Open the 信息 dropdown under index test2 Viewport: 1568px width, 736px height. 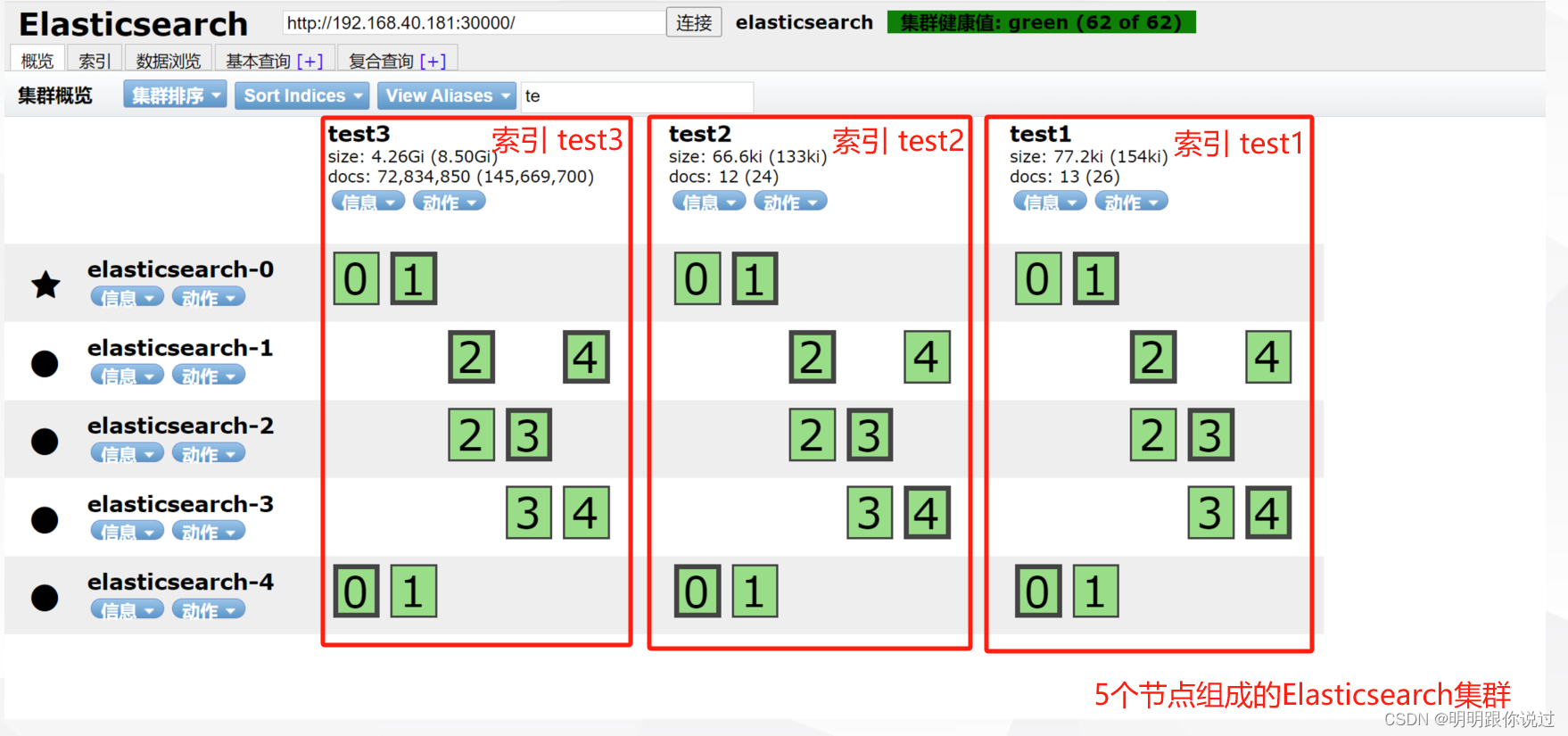[709, 202]
